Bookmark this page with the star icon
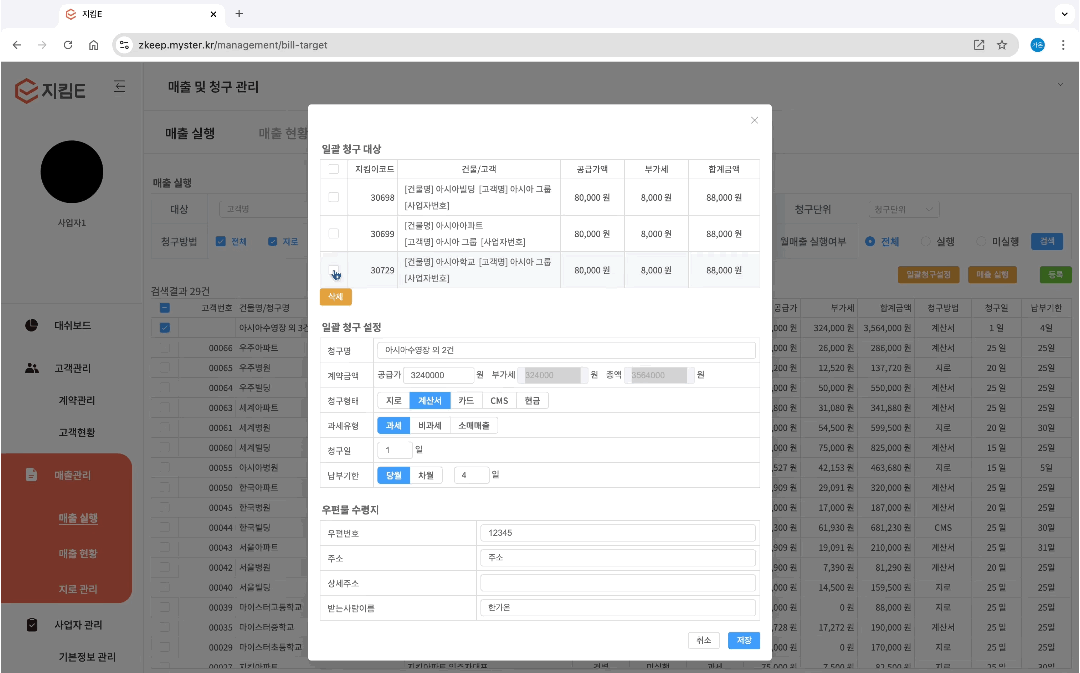 coord(1002,45)
